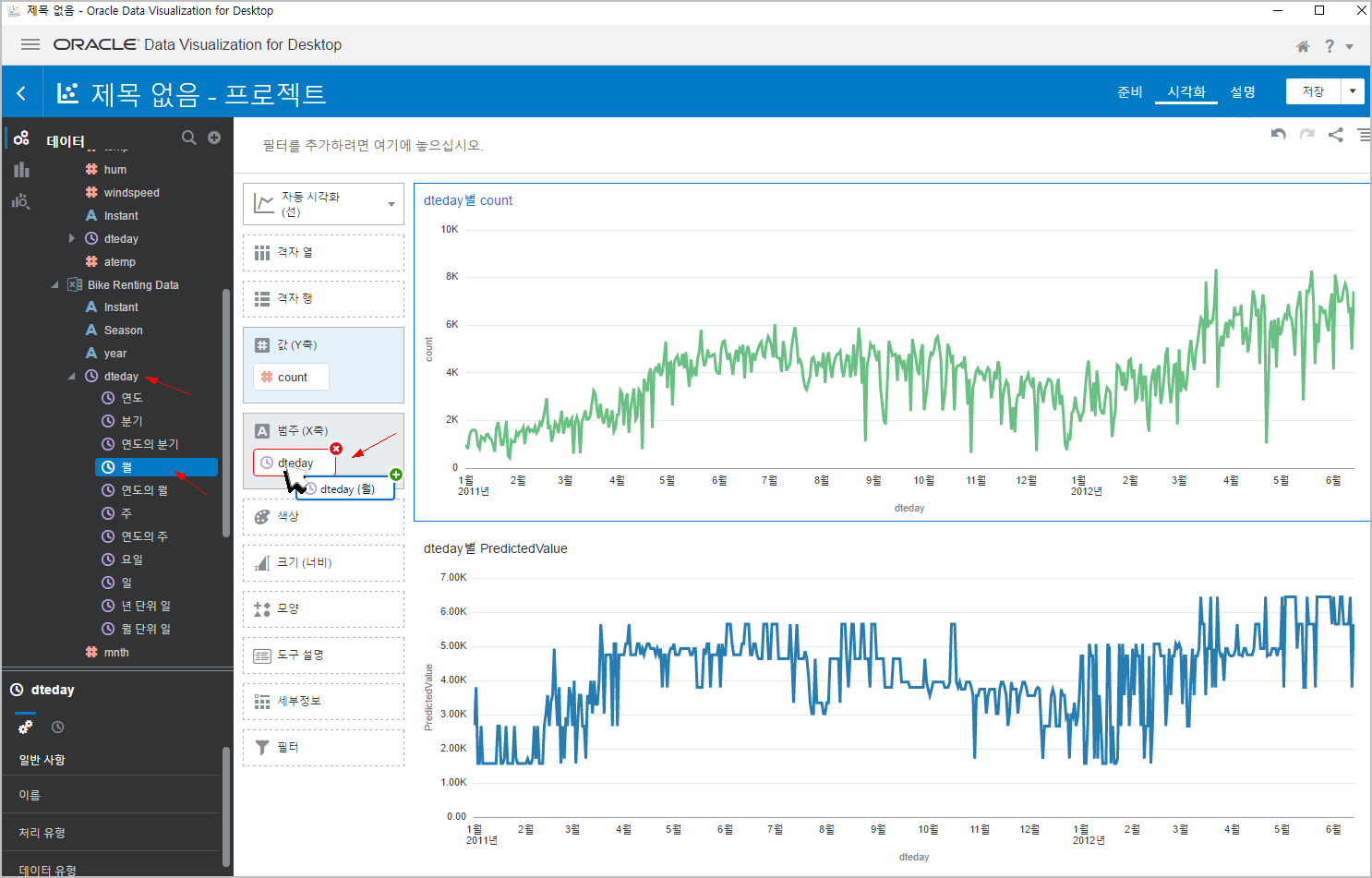Viewport: 1372px width, 878px height.
Task: Open the data elements panel icon
Action: (x=21, y=138)
